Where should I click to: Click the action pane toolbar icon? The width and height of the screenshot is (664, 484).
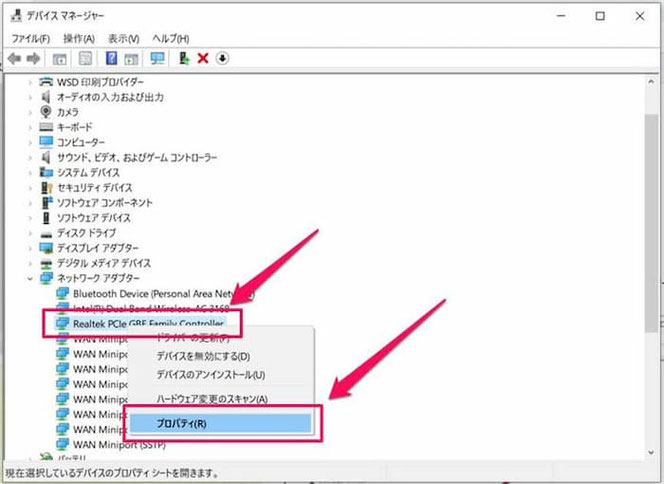131,59
